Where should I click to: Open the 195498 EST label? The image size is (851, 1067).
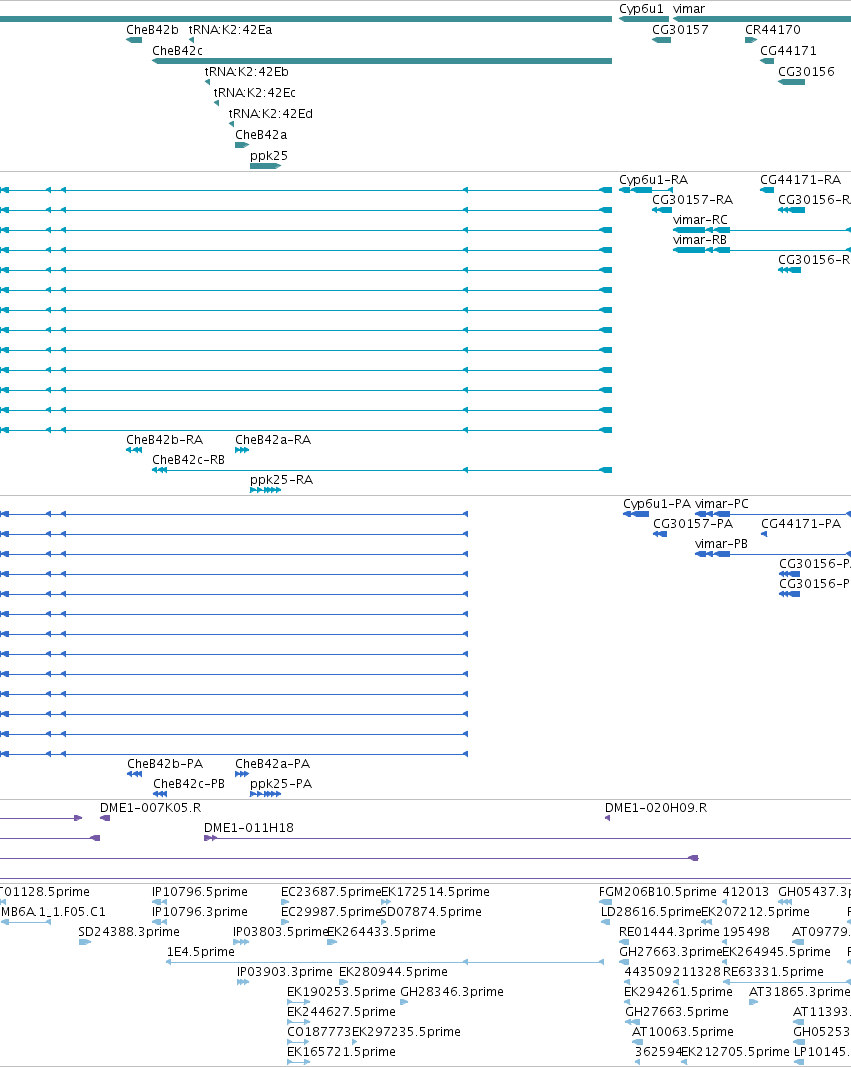(x=746, y=932)
